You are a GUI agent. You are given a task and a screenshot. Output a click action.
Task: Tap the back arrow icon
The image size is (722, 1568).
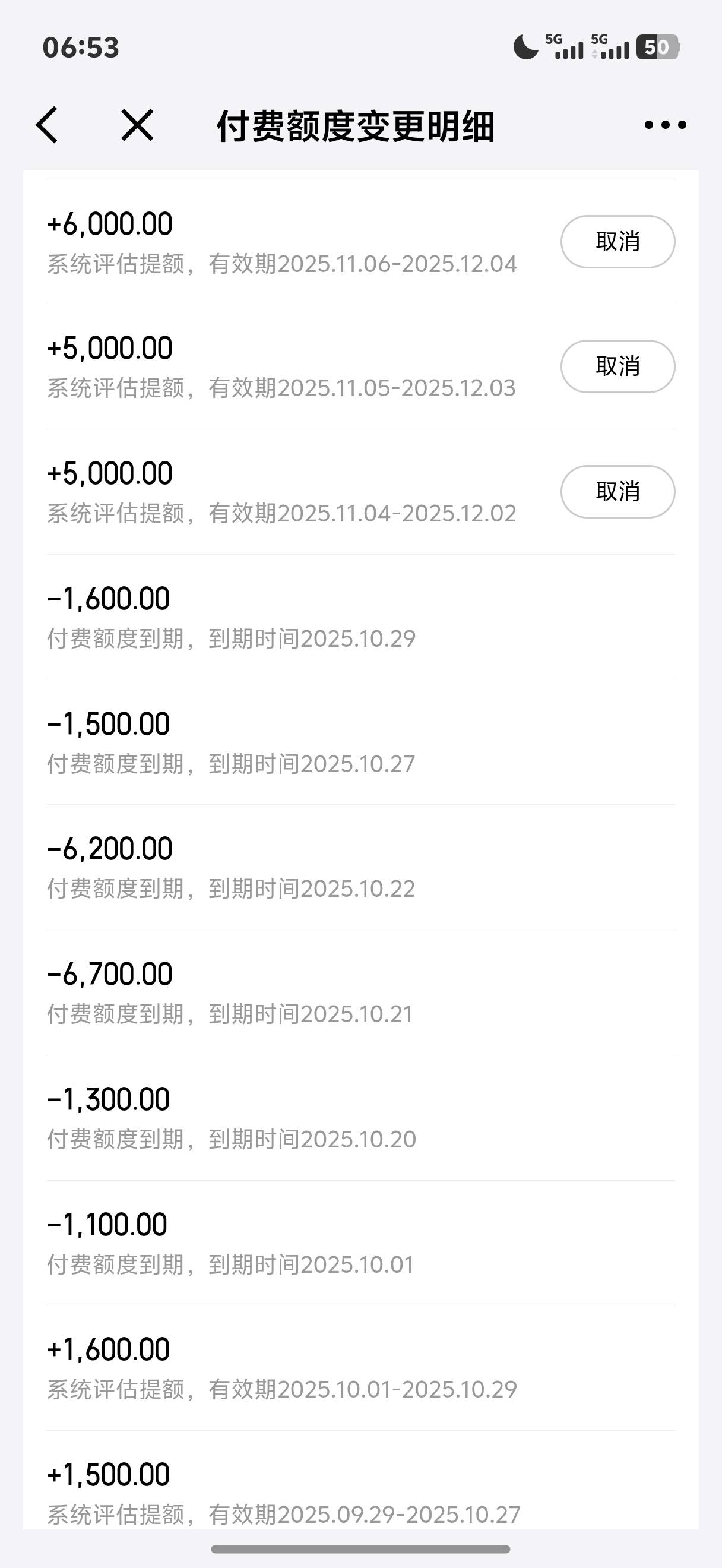[47, 125]
